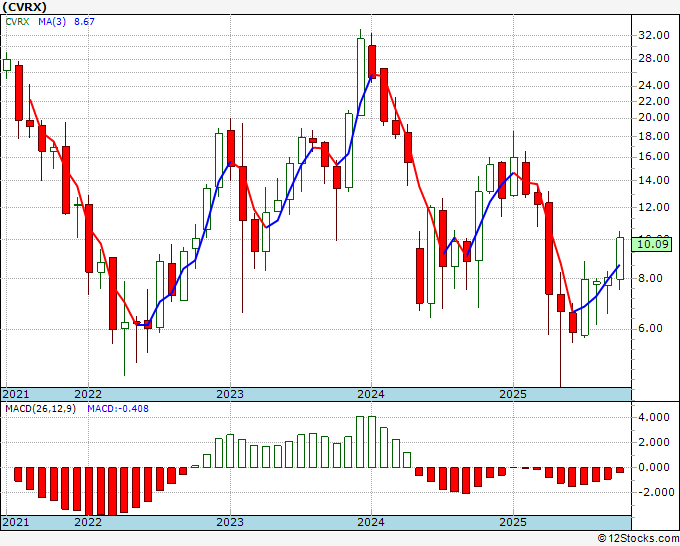Click the 20.00 price axis label
680x546 pixels.
click(654, 118)
